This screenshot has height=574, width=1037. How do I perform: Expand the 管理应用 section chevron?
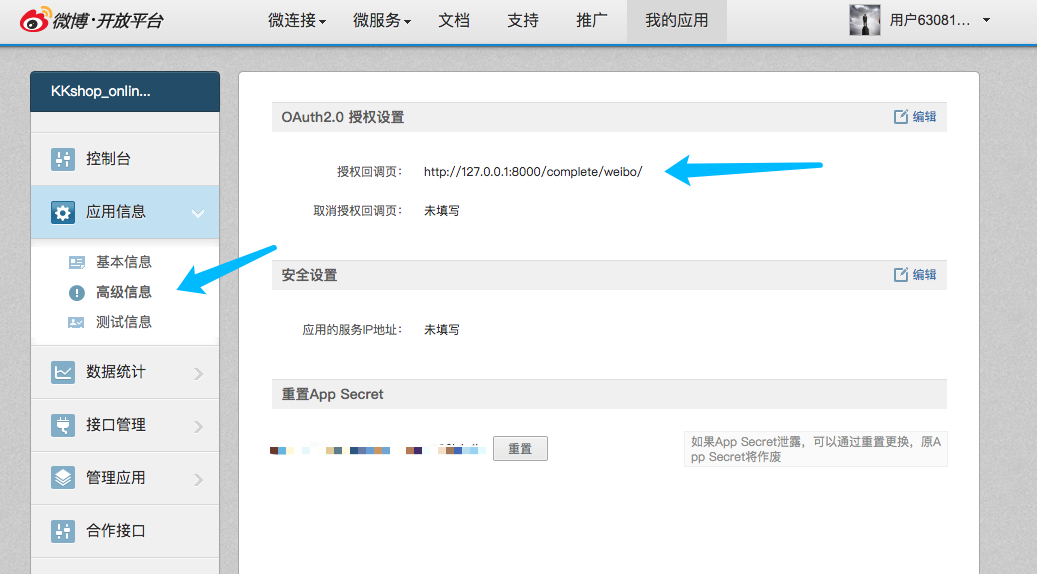(198, 479)
